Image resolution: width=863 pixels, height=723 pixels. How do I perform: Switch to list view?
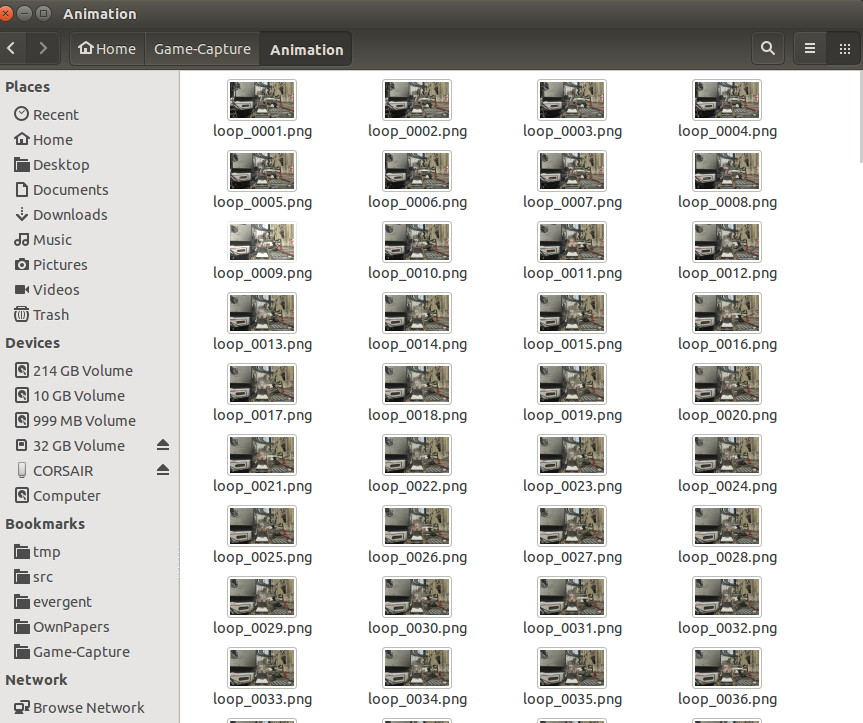[810, 48]
